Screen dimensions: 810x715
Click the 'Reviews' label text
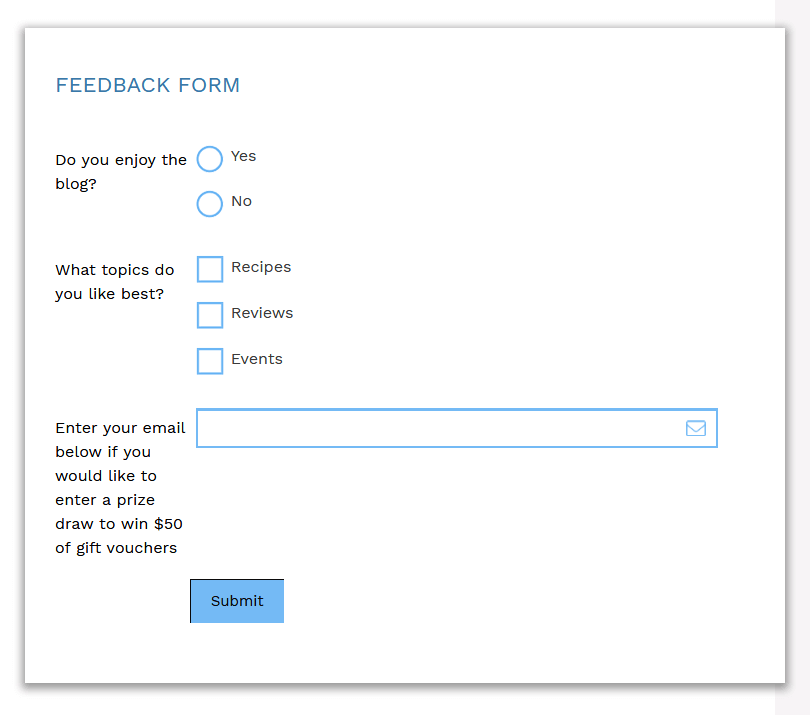(262, 313)
